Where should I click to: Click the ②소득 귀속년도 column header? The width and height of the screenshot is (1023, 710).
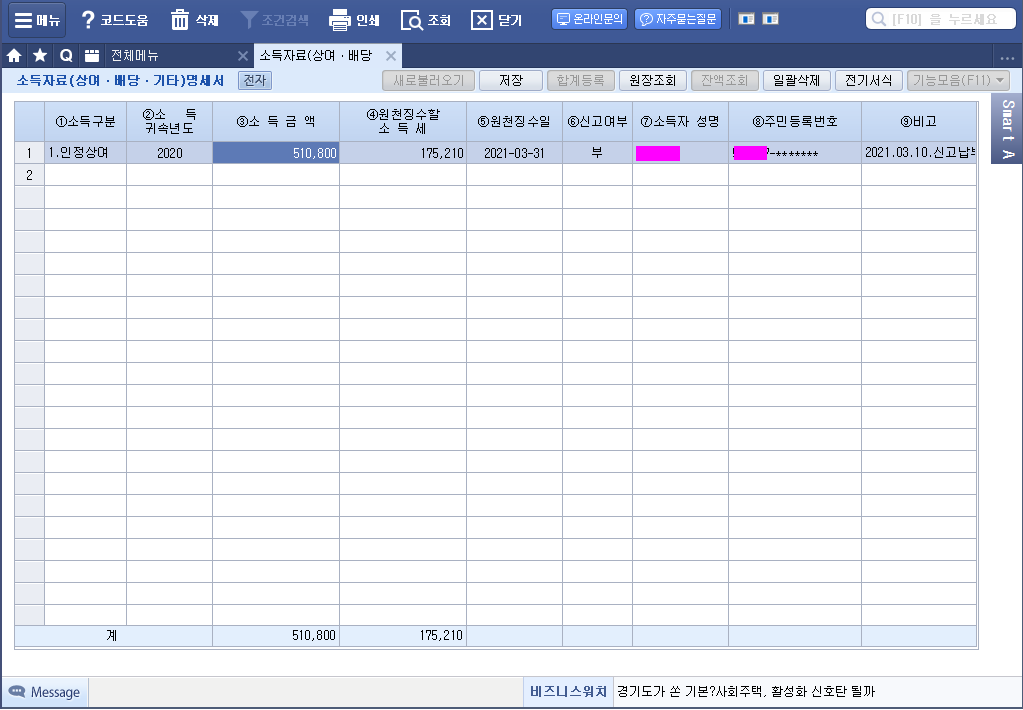click(x=170, y=121)
